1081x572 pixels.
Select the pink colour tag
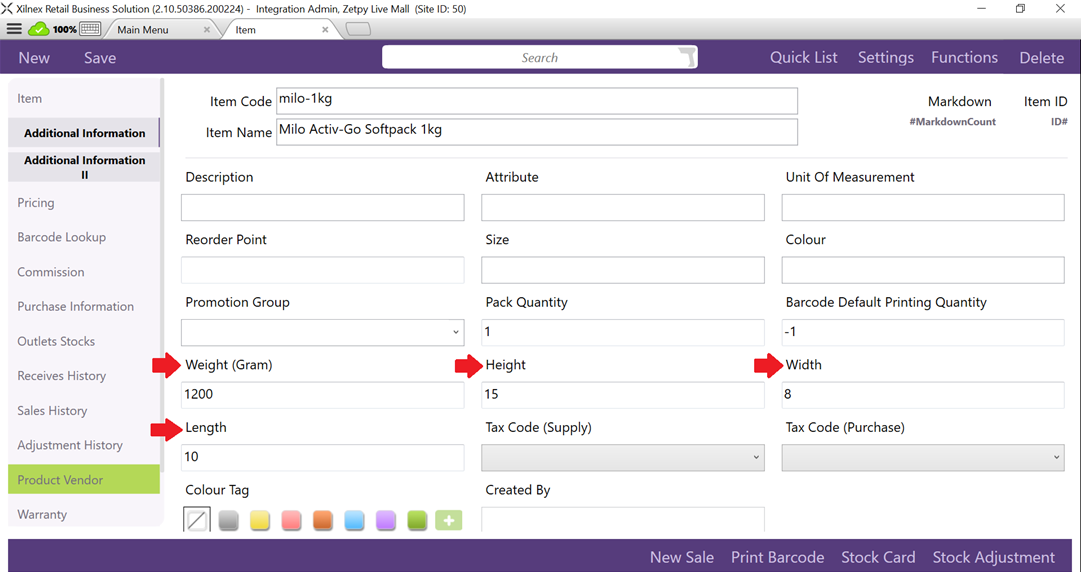[292, 520]
